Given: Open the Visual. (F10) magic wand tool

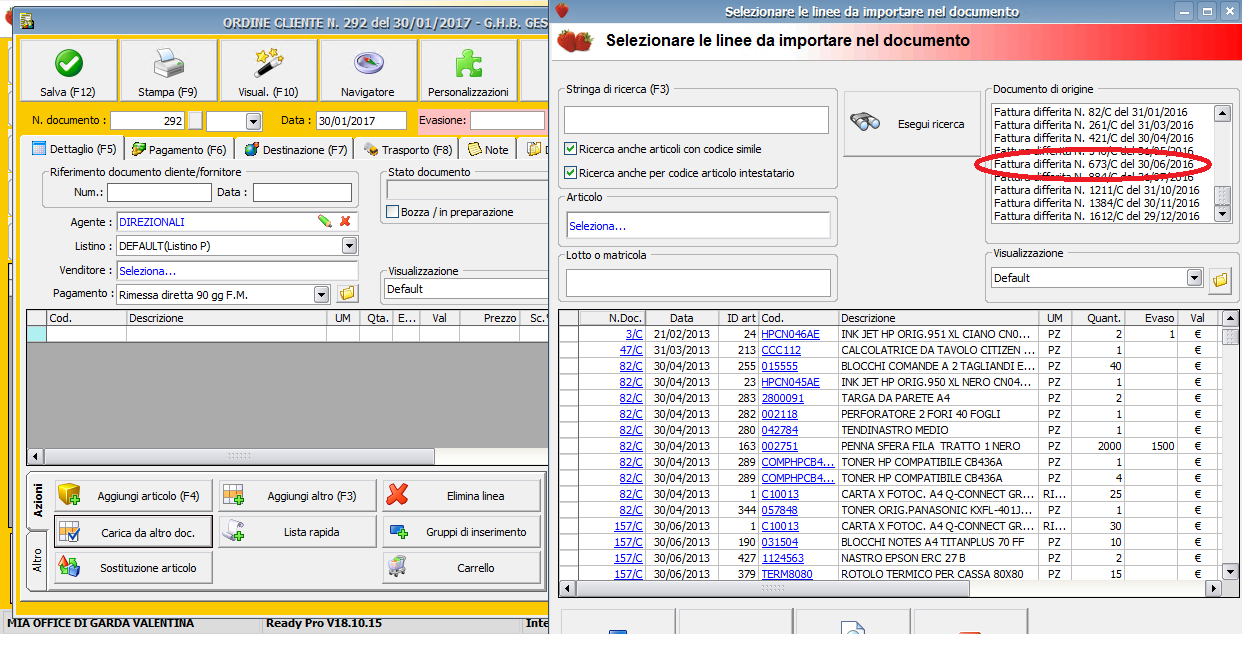Looking at the screenshot, I should click(x=268, y=64).
